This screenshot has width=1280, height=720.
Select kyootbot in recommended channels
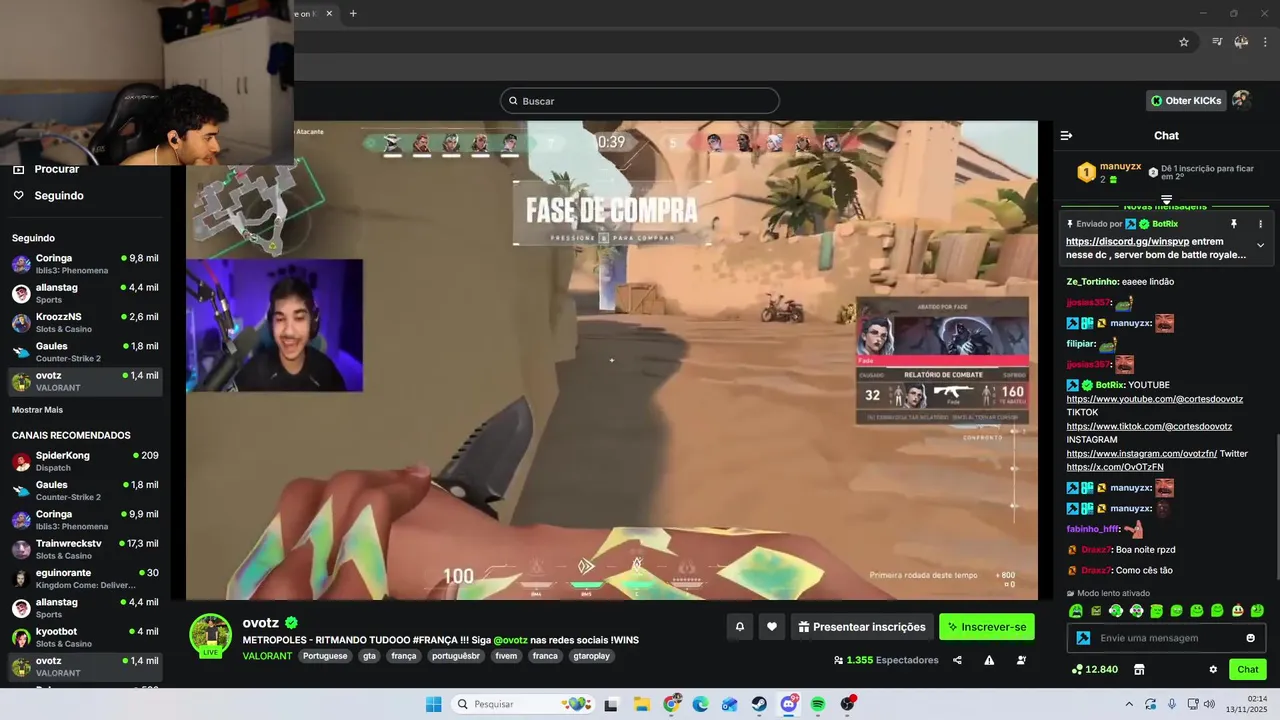[x=85, y=637]
